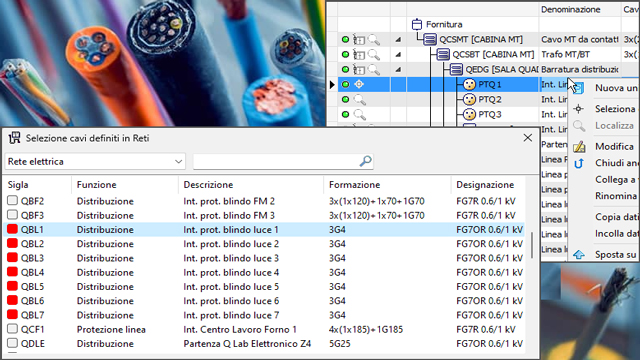Click the QCSBT switchboard icon in tree
The image size is (640, 360).
coord(443,54)
